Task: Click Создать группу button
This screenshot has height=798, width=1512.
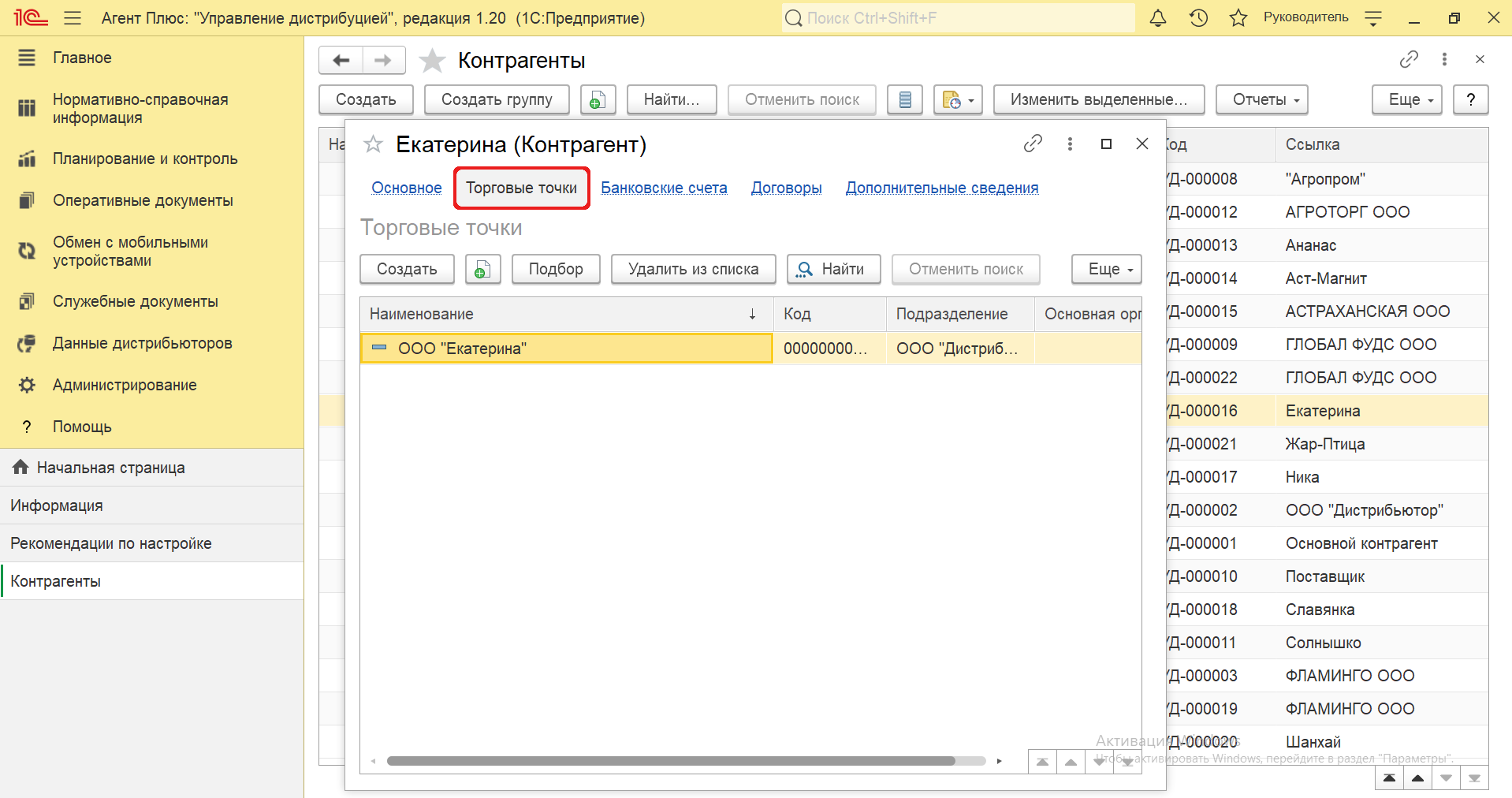Action: [497, 99]
